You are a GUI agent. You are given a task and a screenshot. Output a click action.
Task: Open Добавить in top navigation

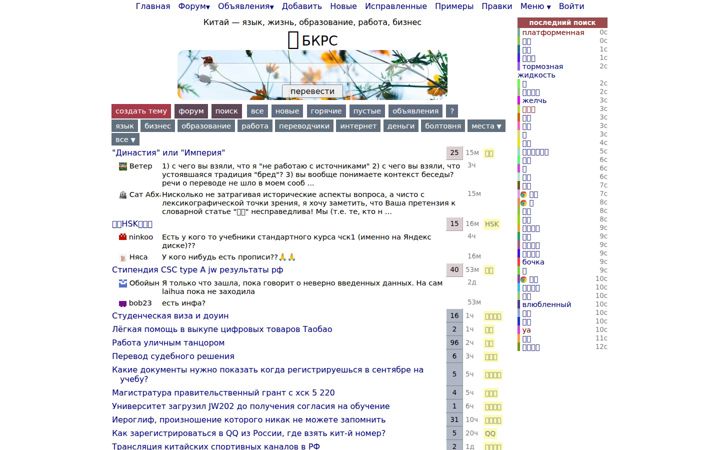(x=302, y=6)
